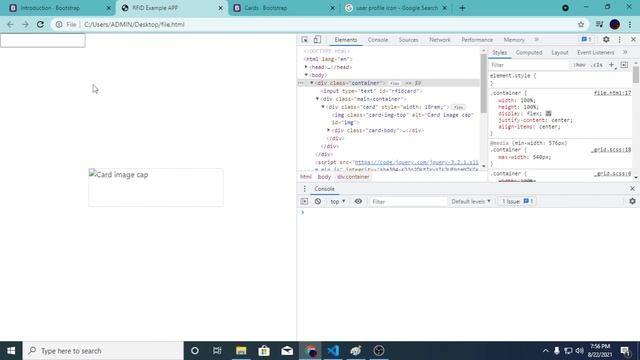Show console sidebar icon

[304, 201]
